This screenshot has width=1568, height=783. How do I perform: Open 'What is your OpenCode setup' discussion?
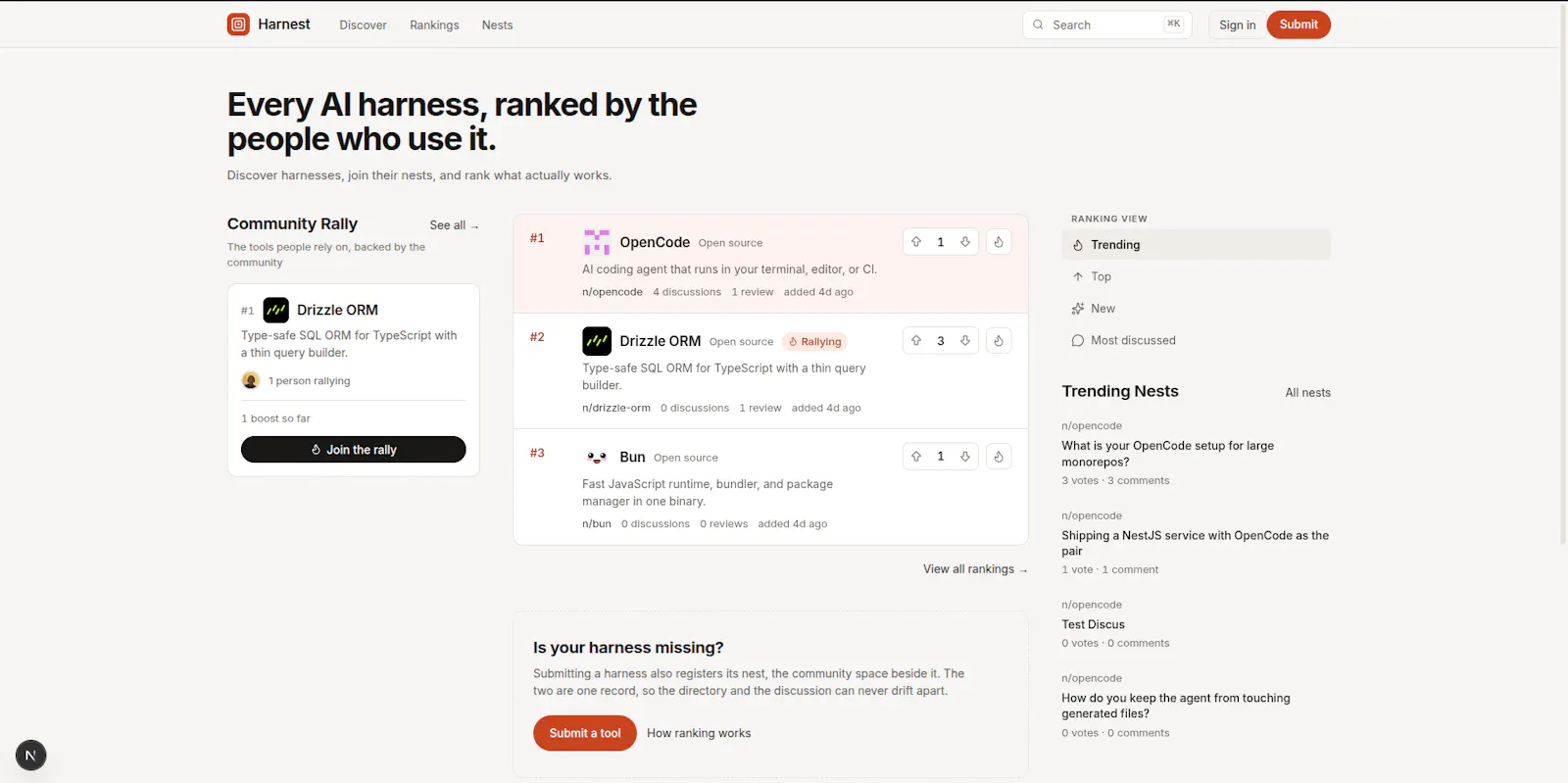(x=1168, y=454)
